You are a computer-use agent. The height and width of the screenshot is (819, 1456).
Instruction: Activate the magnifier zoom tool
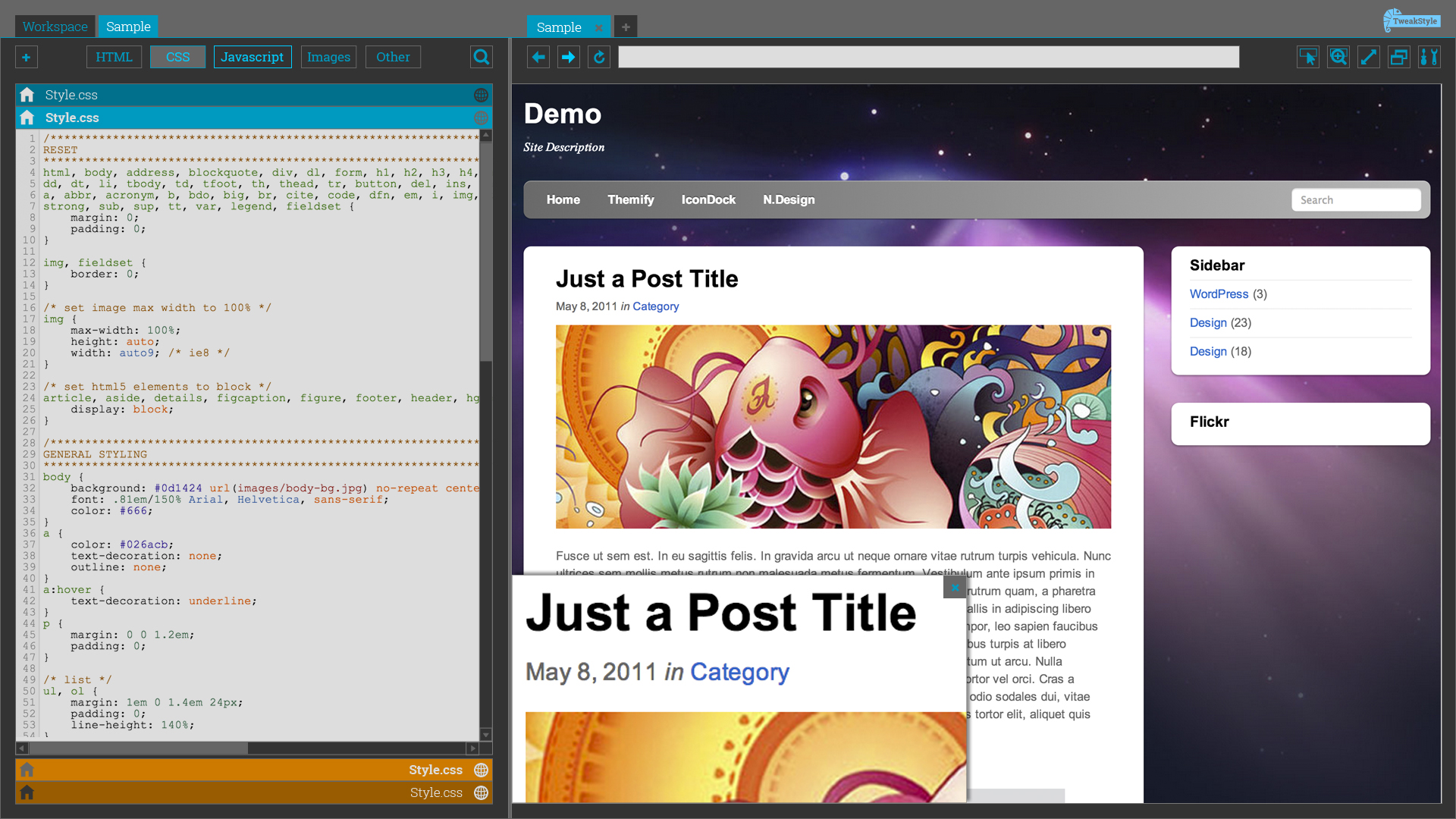[1338, 57]
